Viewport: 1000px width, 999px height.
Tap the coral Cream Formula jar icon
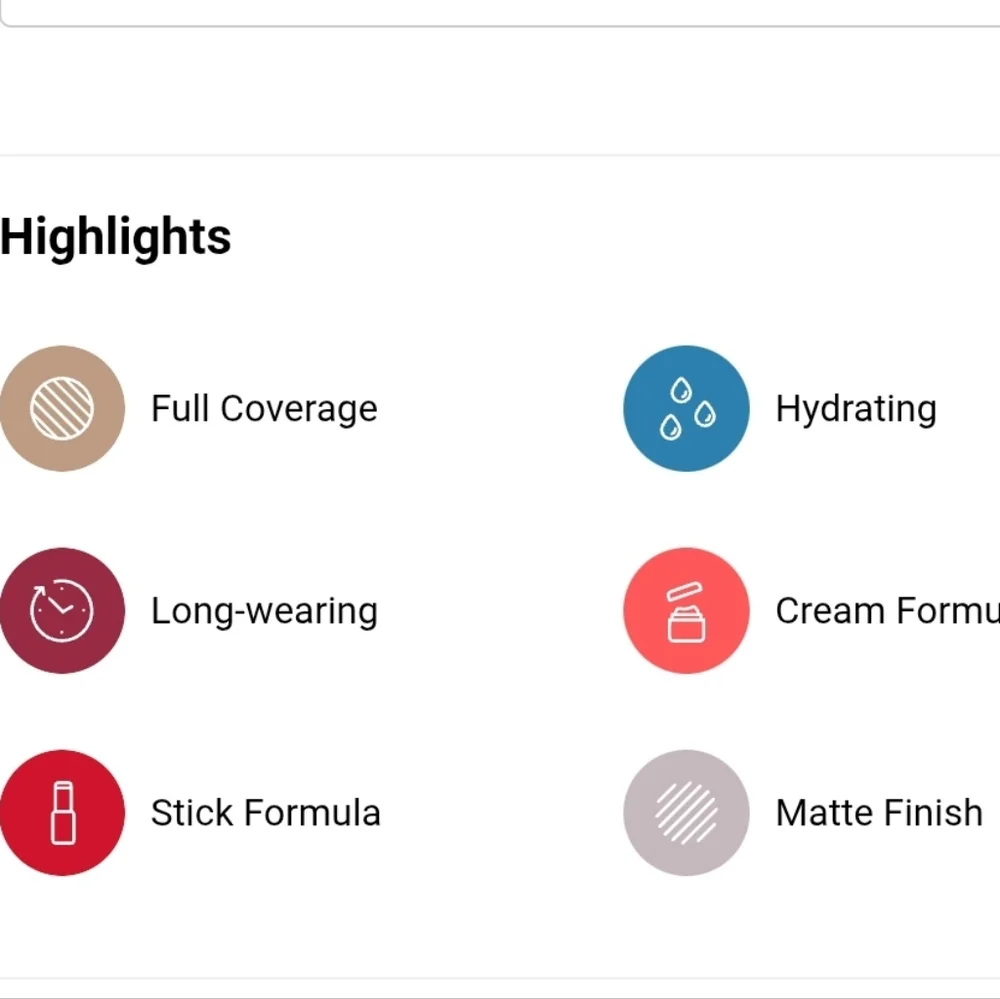(686, 610)
